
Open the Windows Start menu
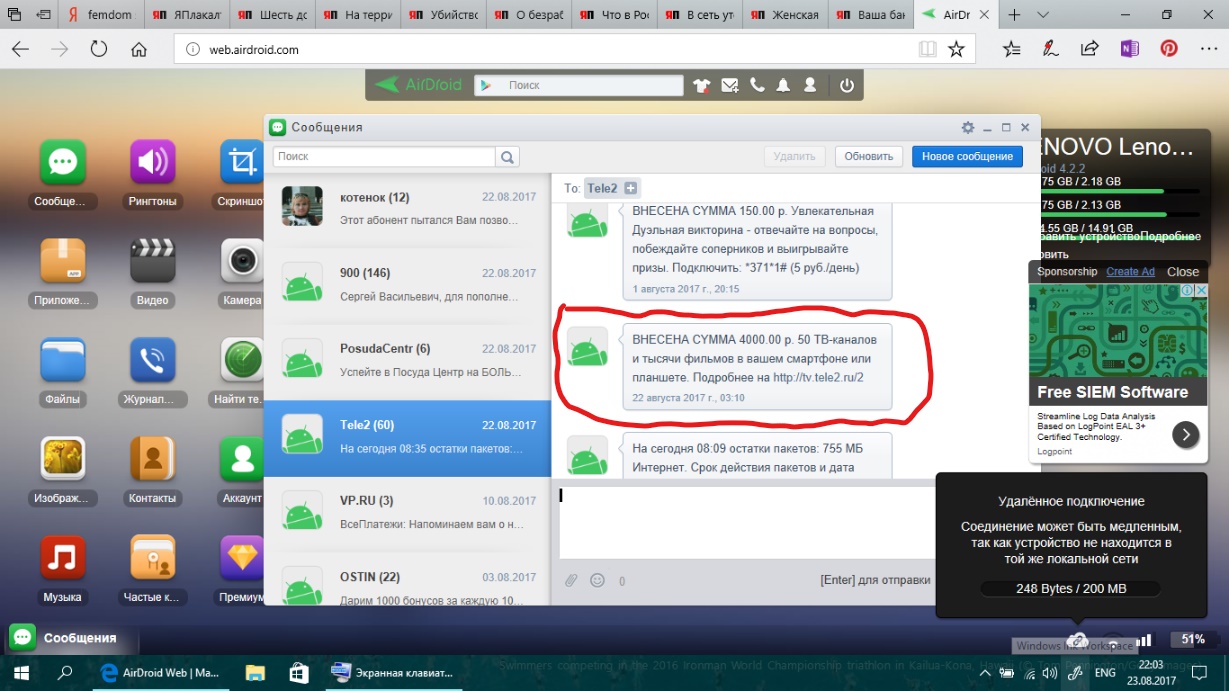(20, 672)
